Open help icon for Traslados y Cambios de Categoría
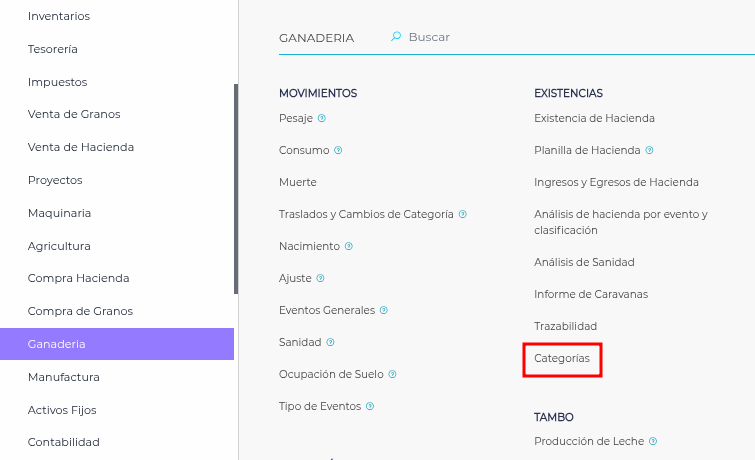 click(463, 214)
